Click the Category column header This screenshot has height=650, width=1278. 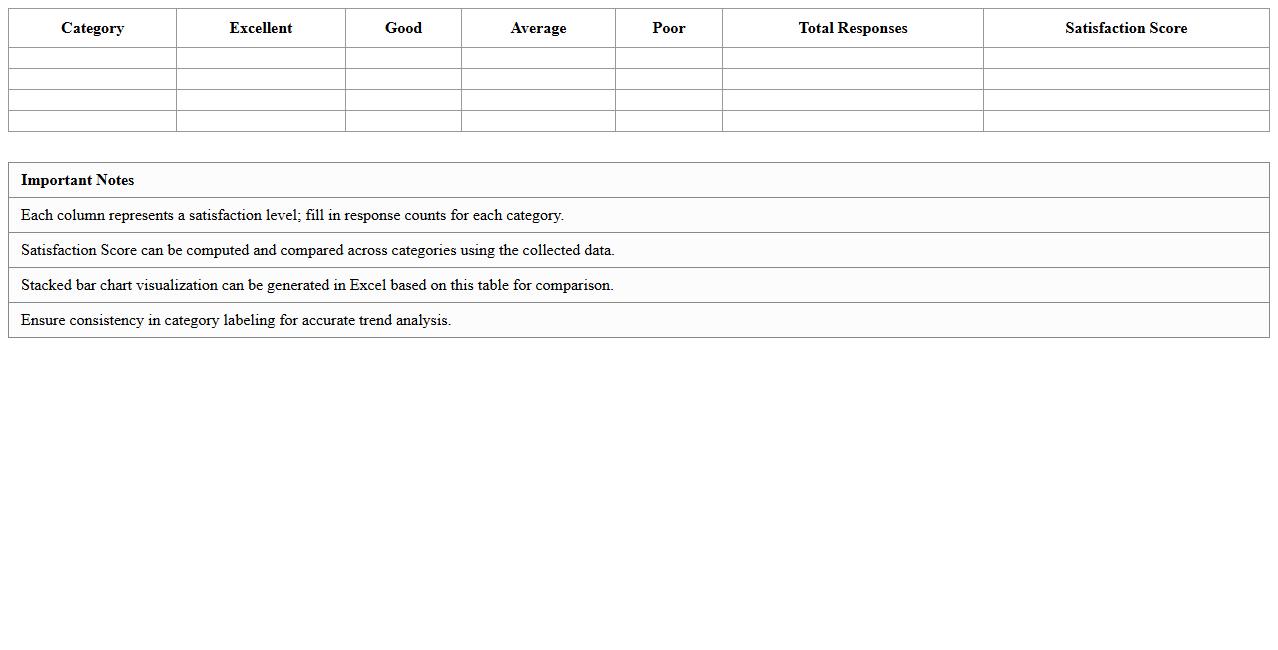pos(92,28)
